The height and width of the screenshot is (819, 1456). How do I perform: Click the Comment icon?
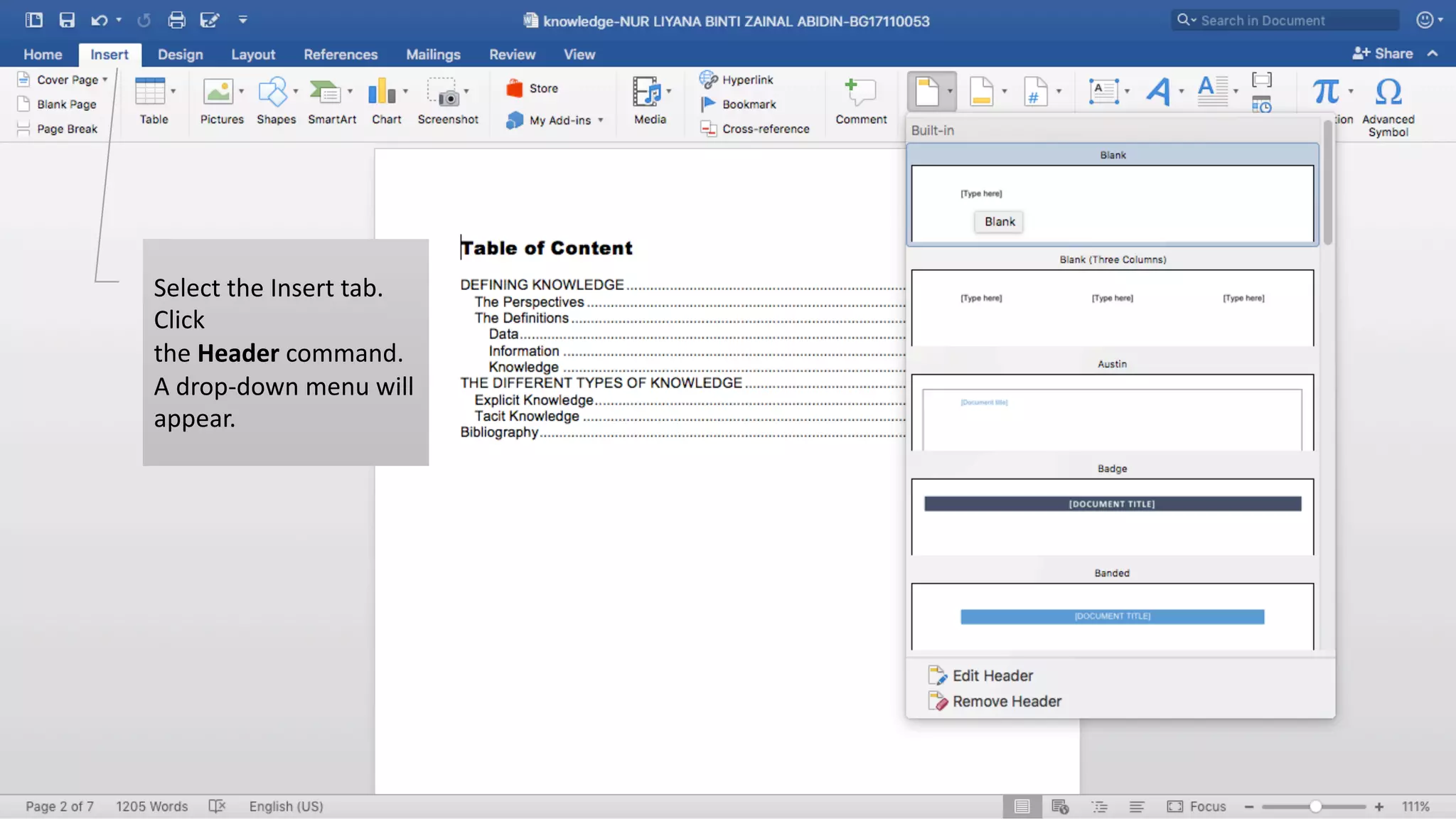[x=860, y=92]
